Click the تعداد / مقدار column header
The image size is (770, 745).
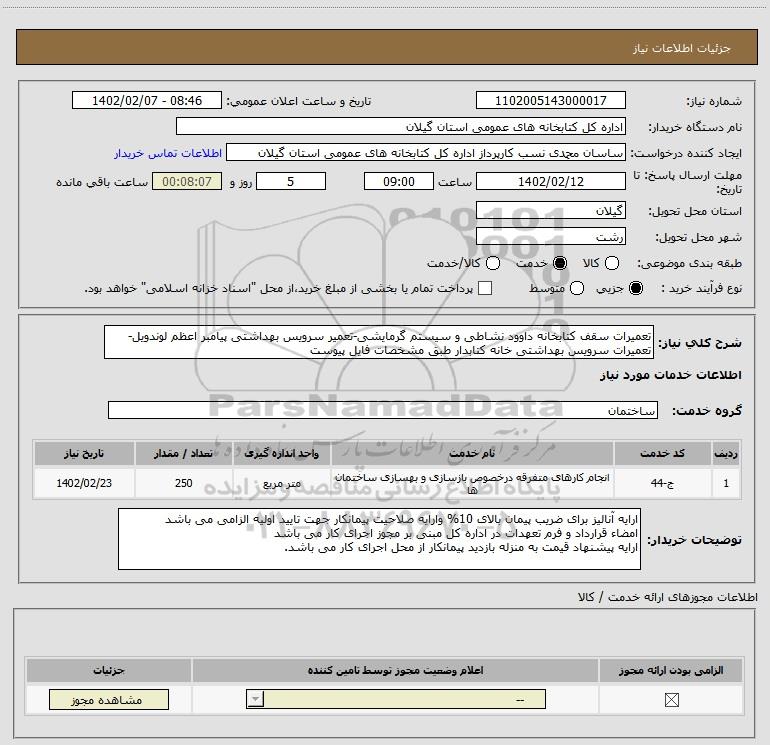click(x=183, y=453)
